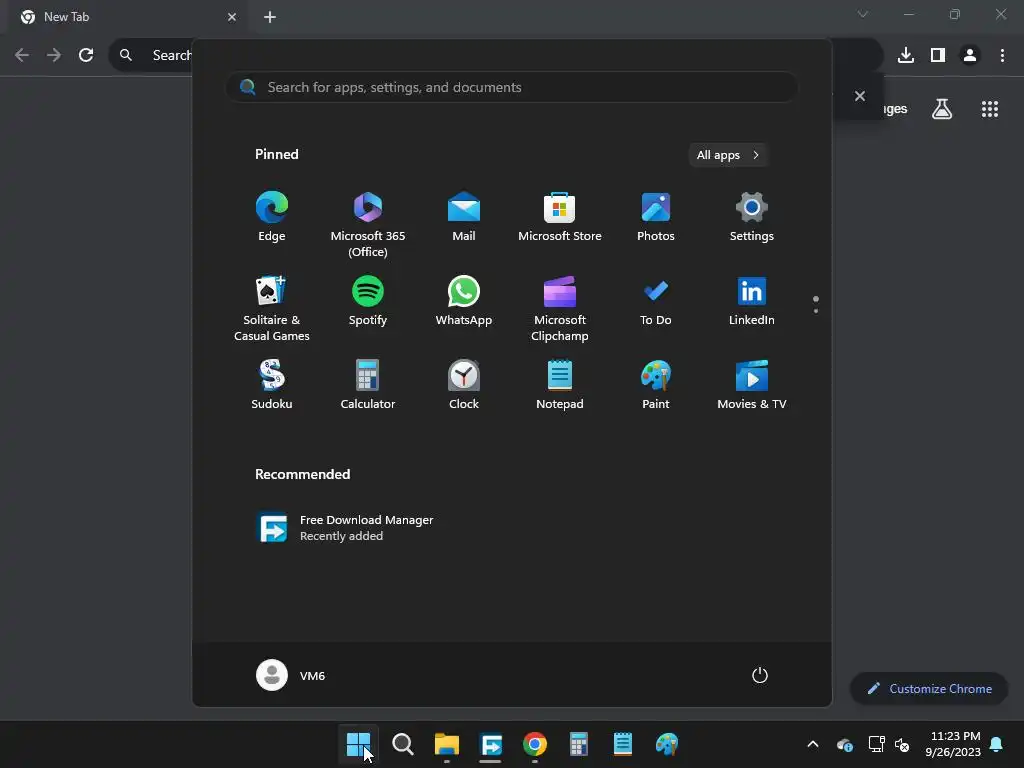Toggle Chrome side panel
Image resolution: width=1024 pixels, height=768 pixels.
coord(938,56)
